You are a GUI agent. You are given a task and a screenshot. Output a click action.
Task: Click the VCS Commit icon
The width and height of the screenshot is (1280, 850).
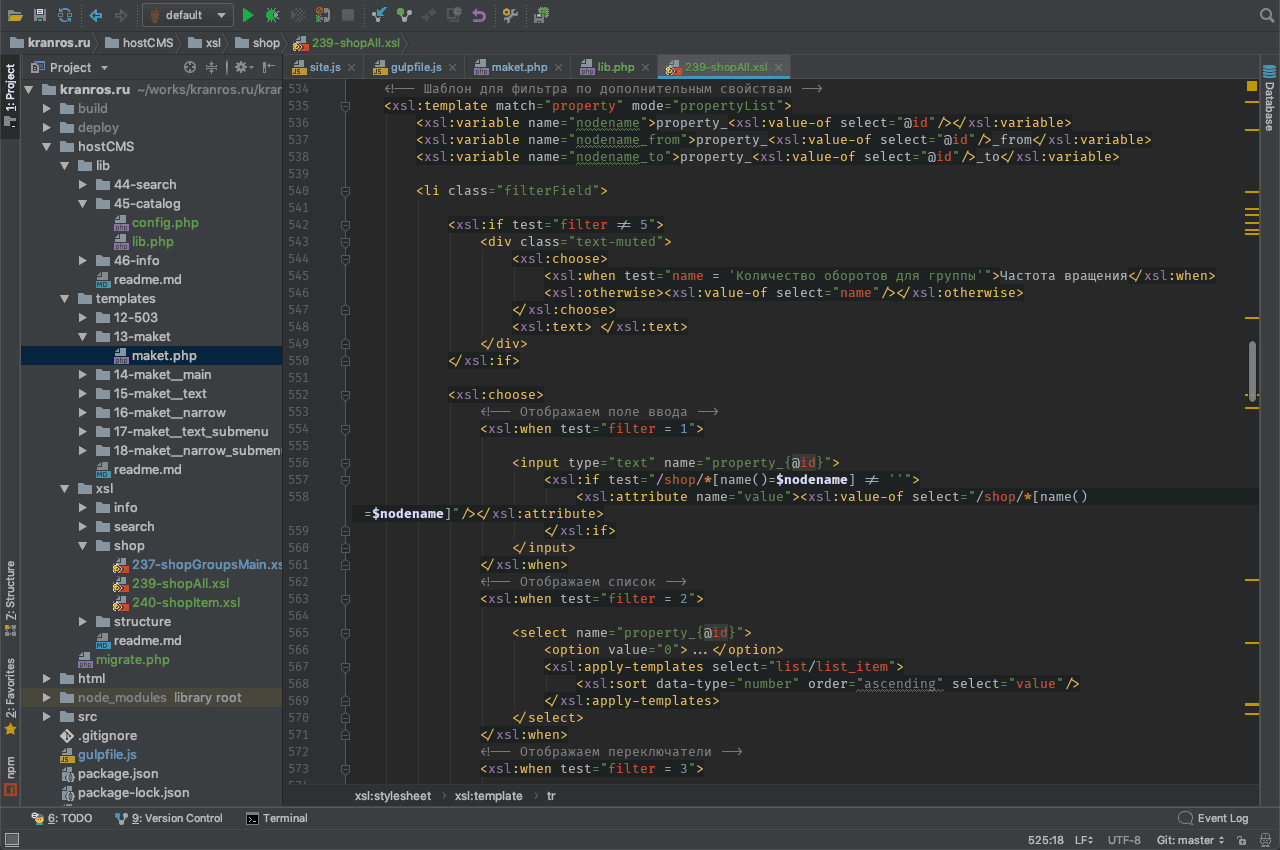click(404, 15)
